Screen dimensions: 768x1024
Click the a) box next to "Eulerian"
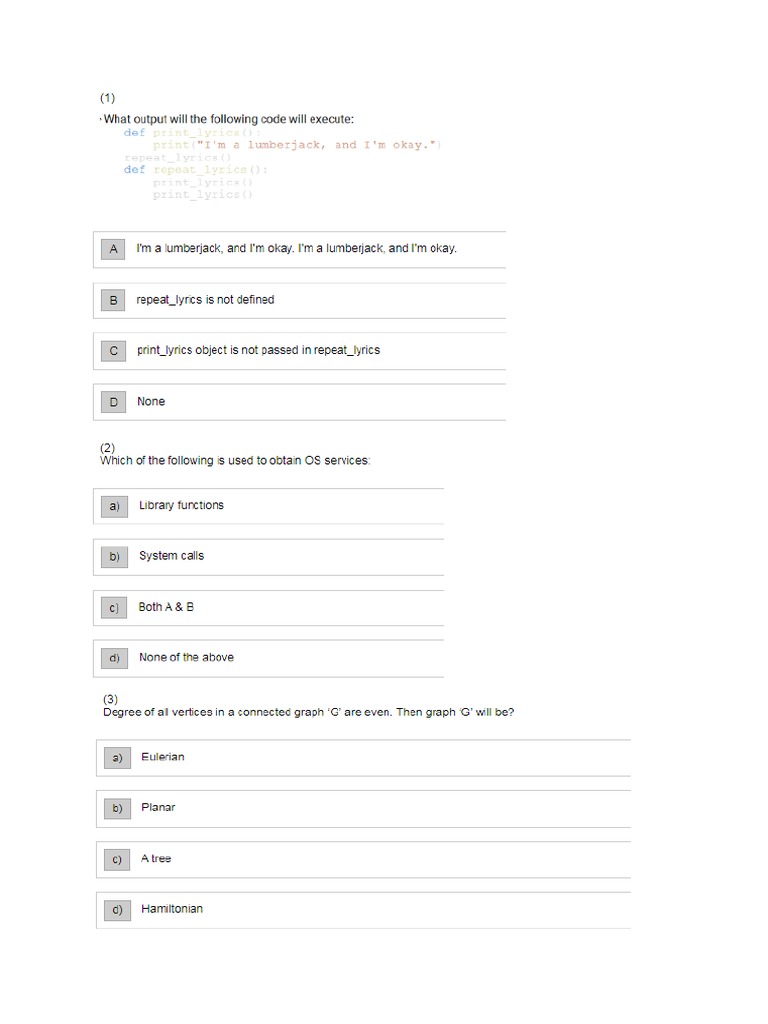(x=117, y=758)
